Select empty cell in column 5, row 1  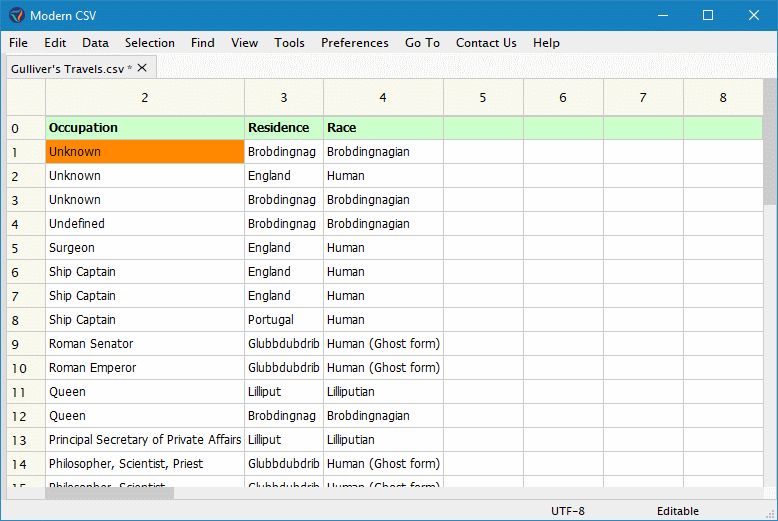coord(483,152)
